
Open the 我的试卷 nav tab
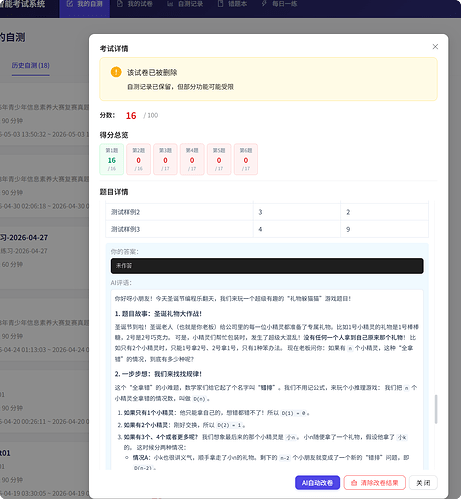click(135, 4)
